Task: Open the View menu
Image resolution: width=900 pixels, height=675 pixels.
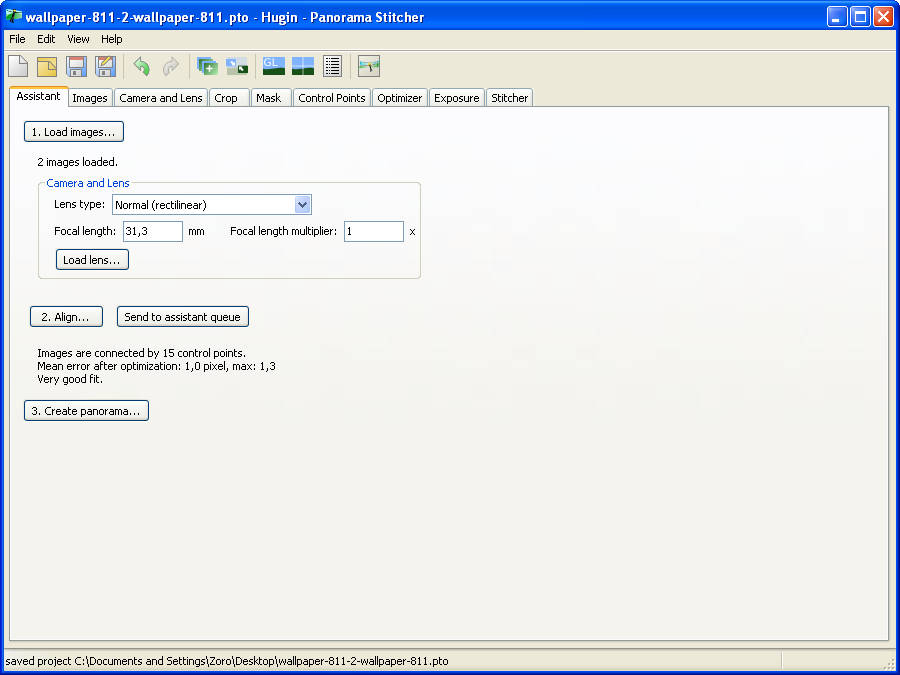Action: [78, 39]
